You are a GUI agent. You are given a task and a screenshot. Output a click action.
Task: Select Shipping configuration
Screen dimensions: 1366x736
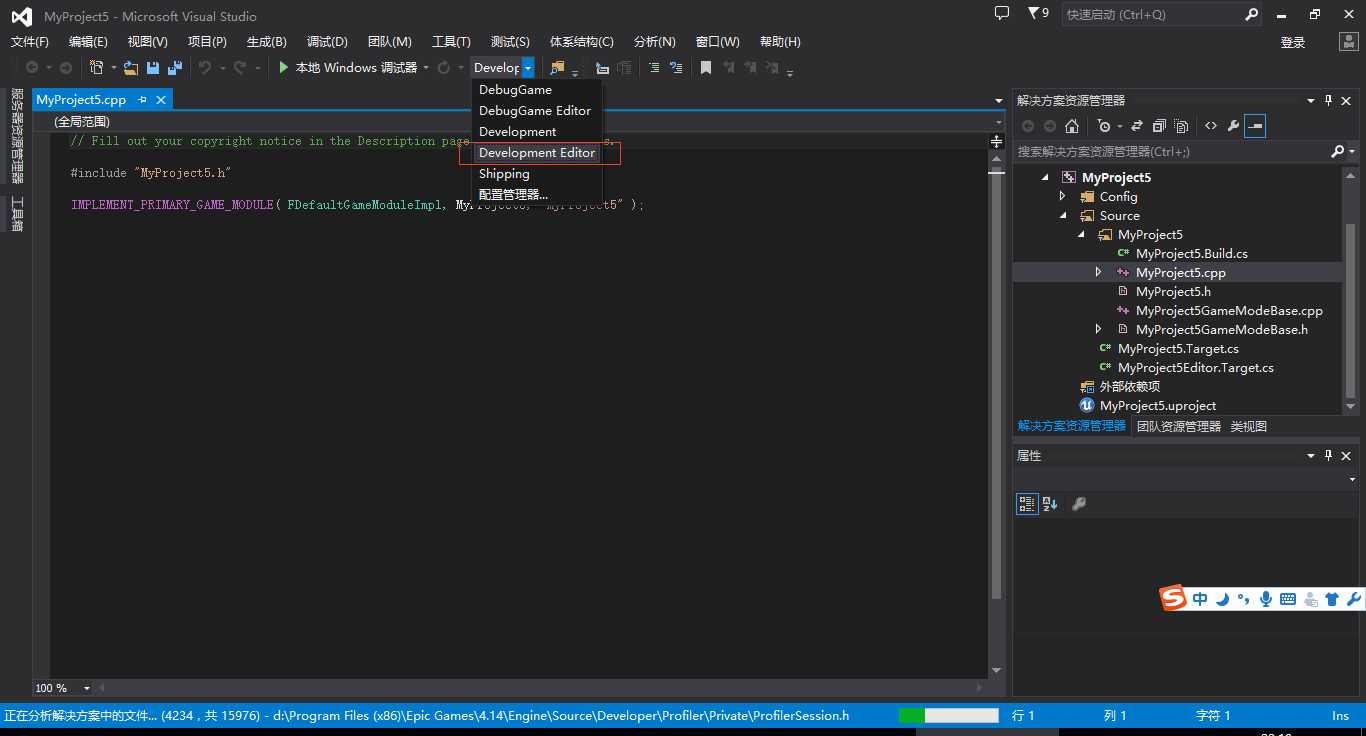tap(504, 173)
